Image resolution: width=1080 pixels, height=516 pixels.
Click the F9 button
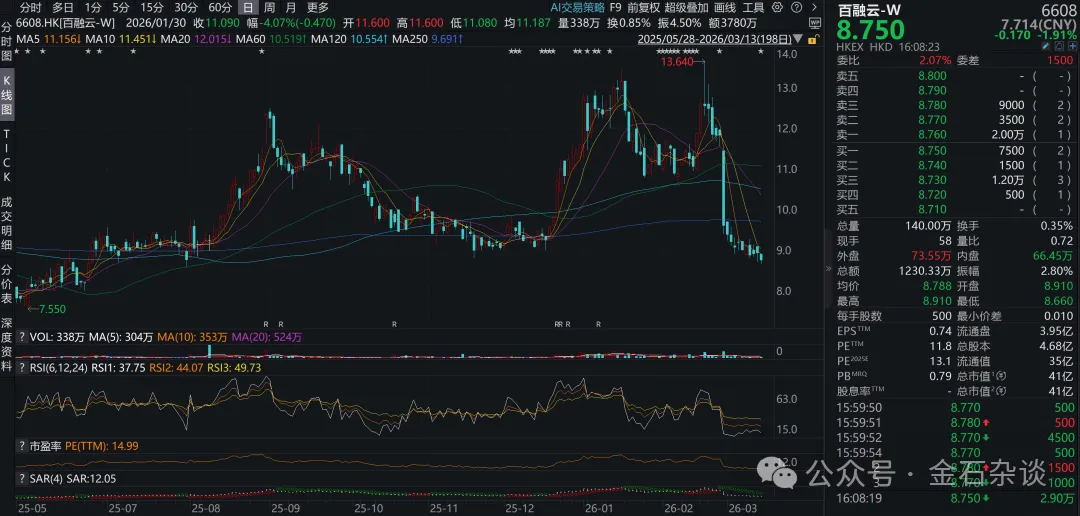point(616,8)
